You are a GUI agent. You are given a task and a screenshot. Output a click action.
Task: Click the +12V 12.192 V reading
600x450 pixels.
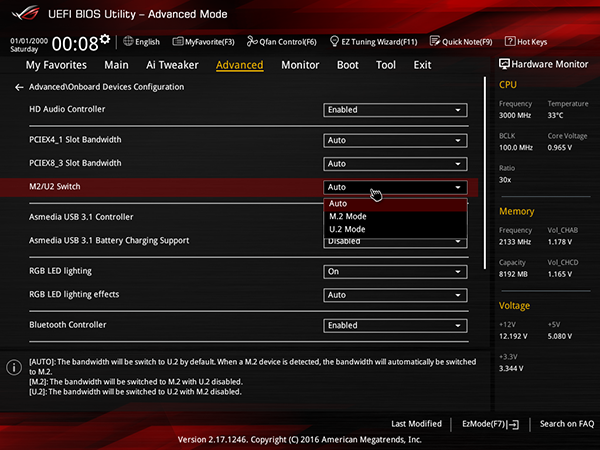click(x=513, y=336)
